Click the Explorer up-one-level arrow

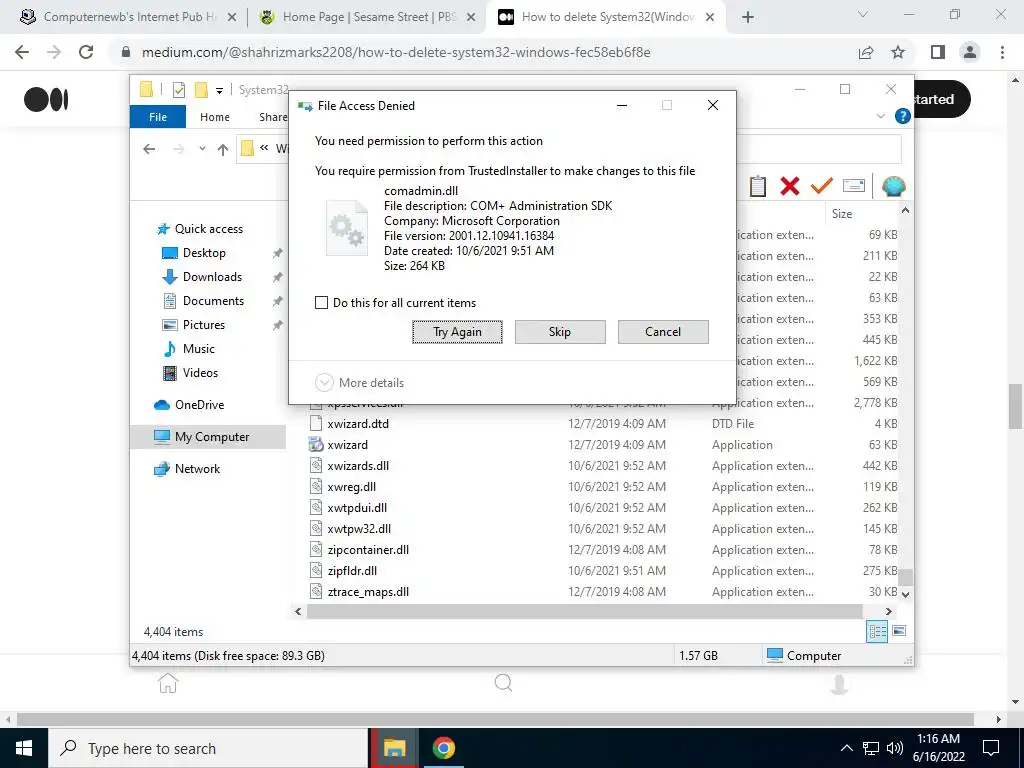pyautogui.click(x=223, y=150)
